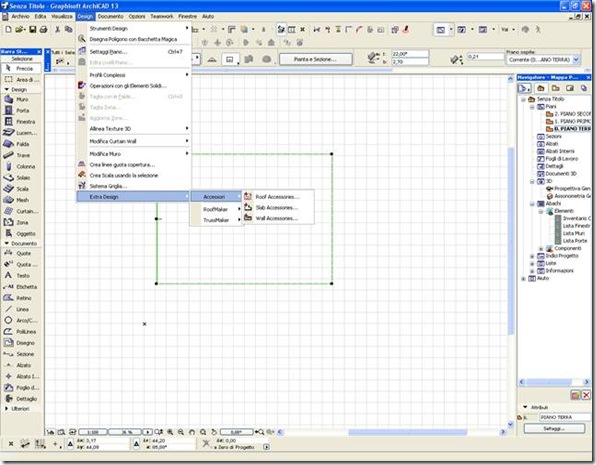
Task: Collapse the Piani tree node
Action: pyautogui.click(x=532, y=107)
